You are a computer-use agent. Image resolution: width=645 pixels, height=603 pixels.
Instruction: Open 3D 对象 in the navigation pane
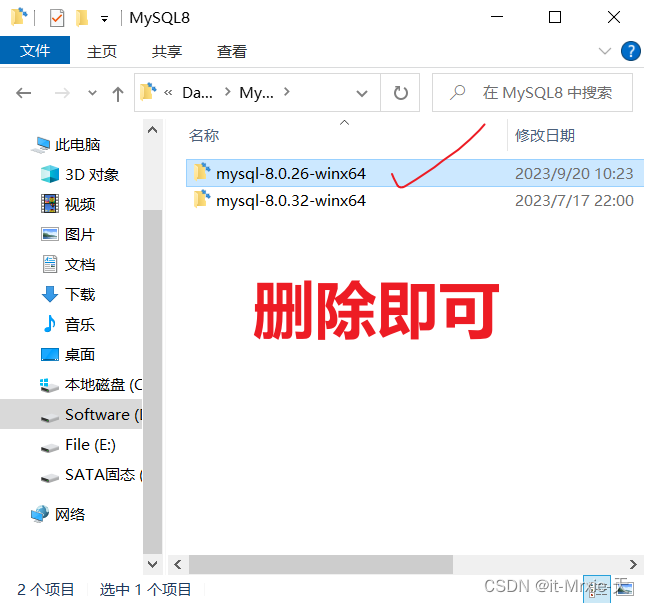click(x=80, y=174)
